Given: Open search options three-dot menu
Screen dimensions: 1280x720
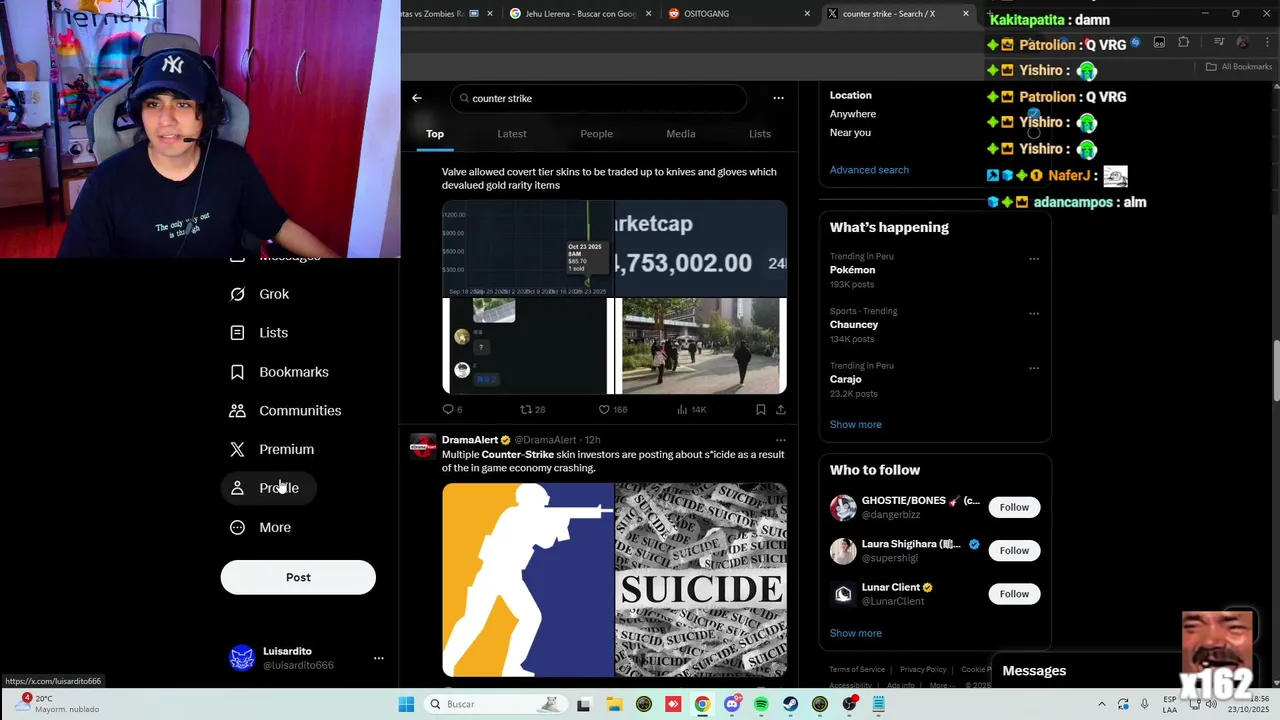Looking at the screenshot, I should click(778, 98).
